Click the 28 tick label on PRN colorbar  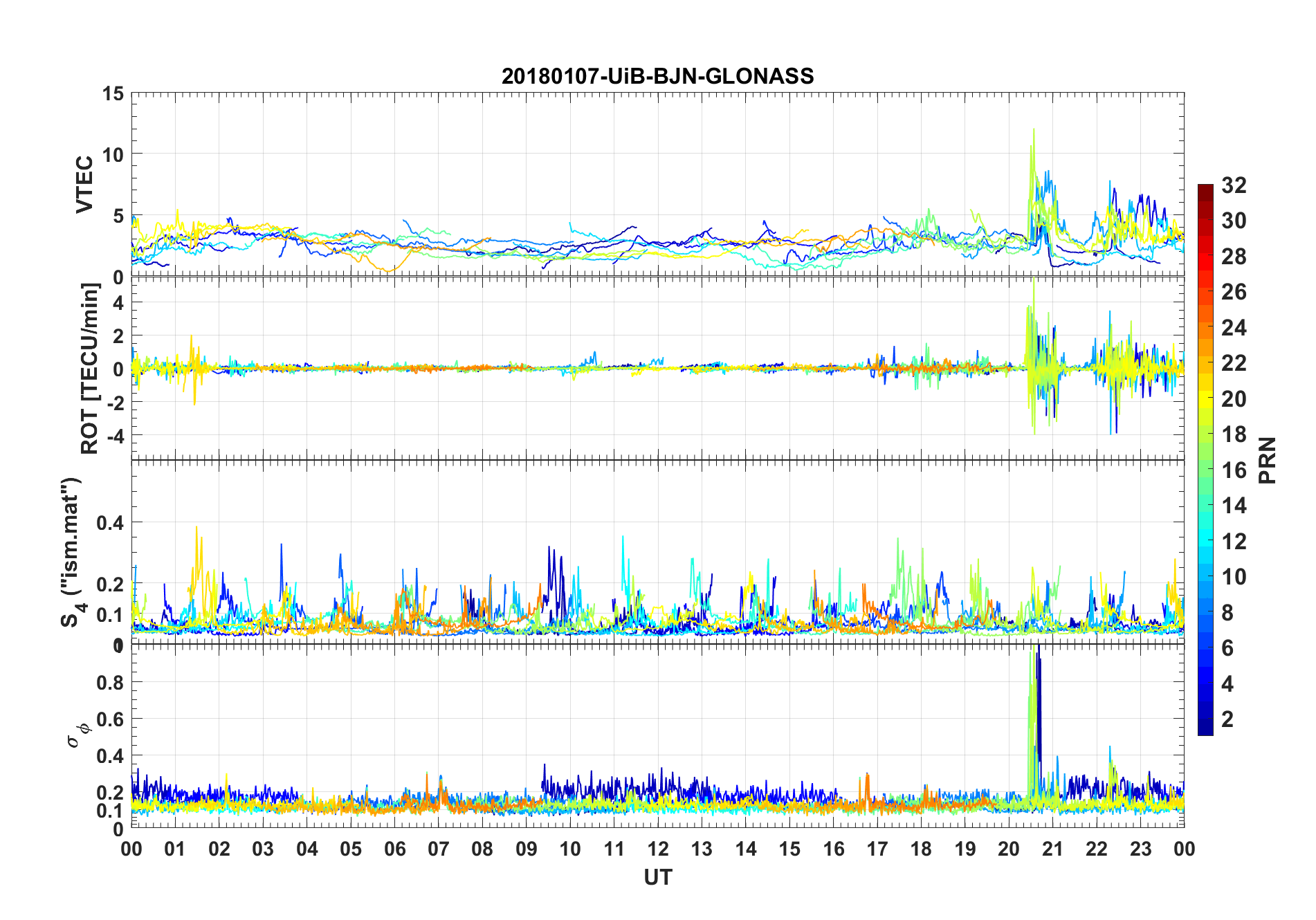click(x=1234, y=256)
